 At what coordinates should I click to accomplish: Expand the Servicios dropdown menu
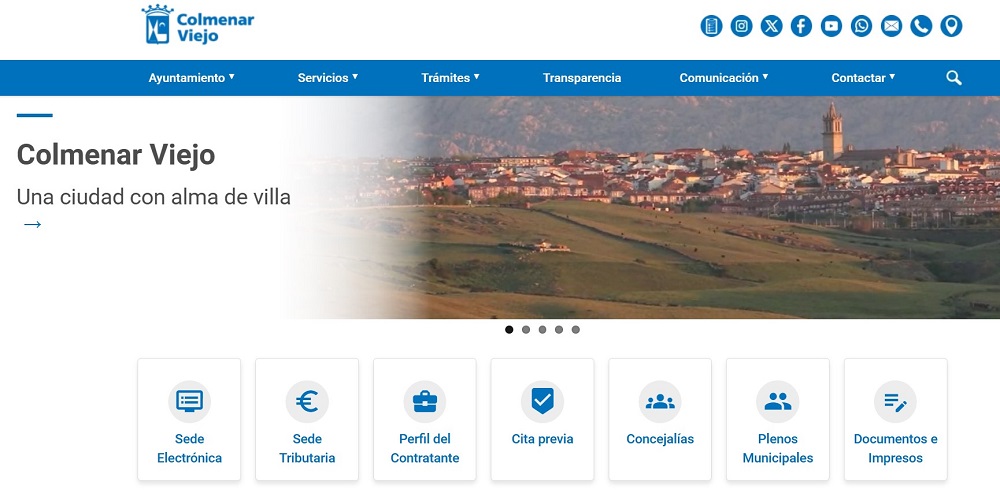click(327, 78)
